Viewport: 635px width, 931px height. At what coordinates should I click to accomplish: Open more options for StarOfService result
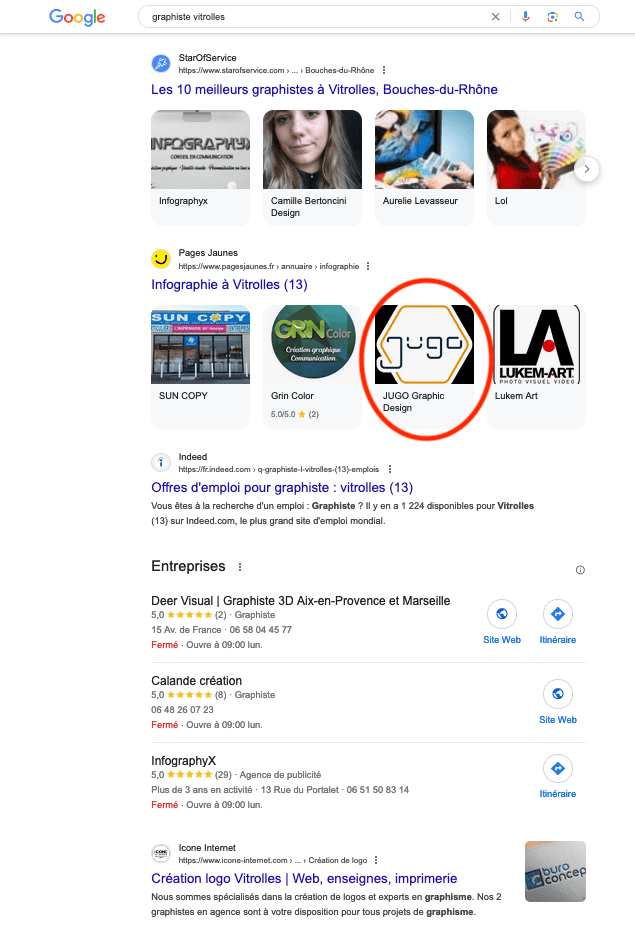[x=384, y=70]
